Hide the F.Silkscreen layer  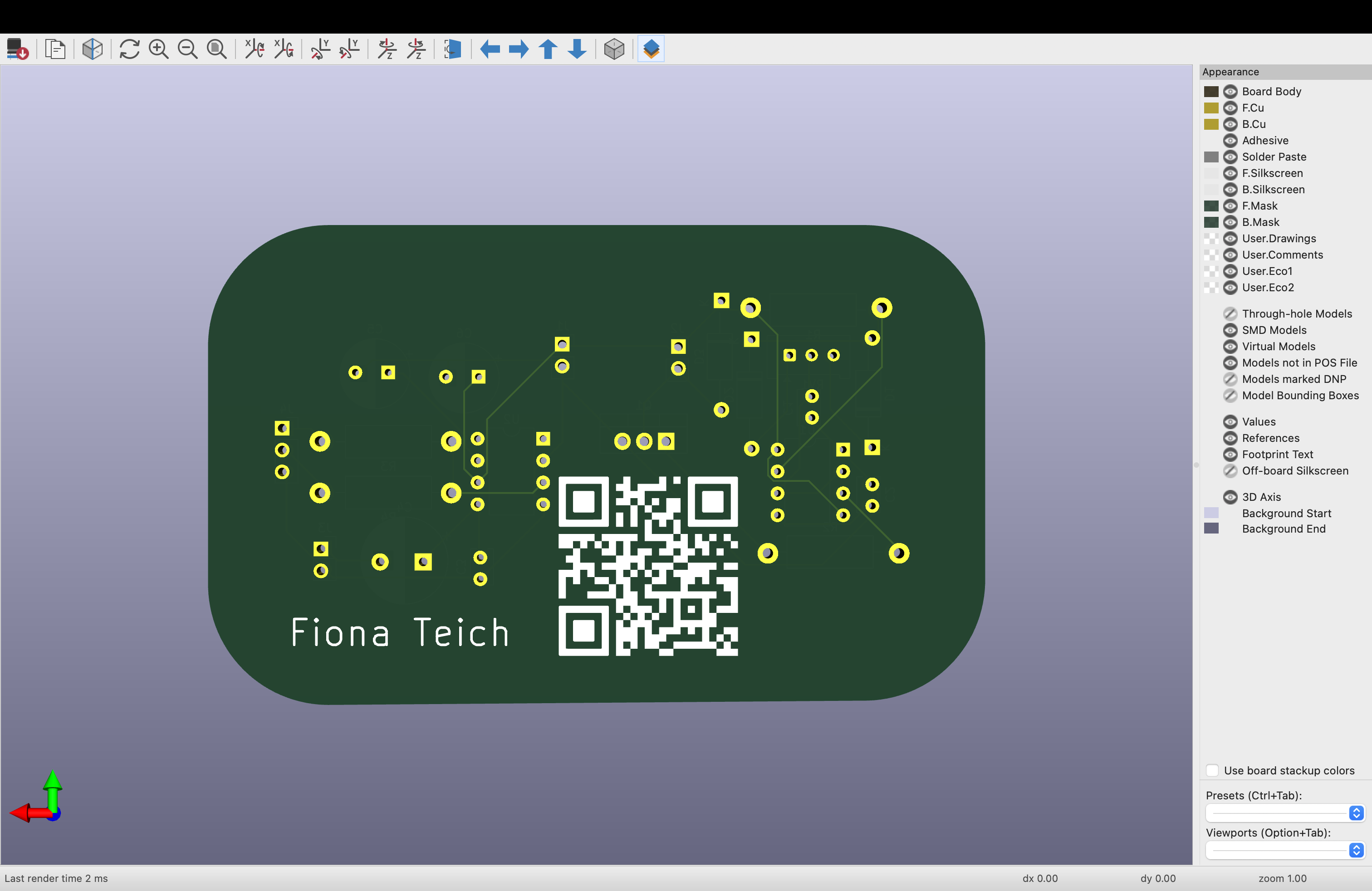coord(1230,173)
